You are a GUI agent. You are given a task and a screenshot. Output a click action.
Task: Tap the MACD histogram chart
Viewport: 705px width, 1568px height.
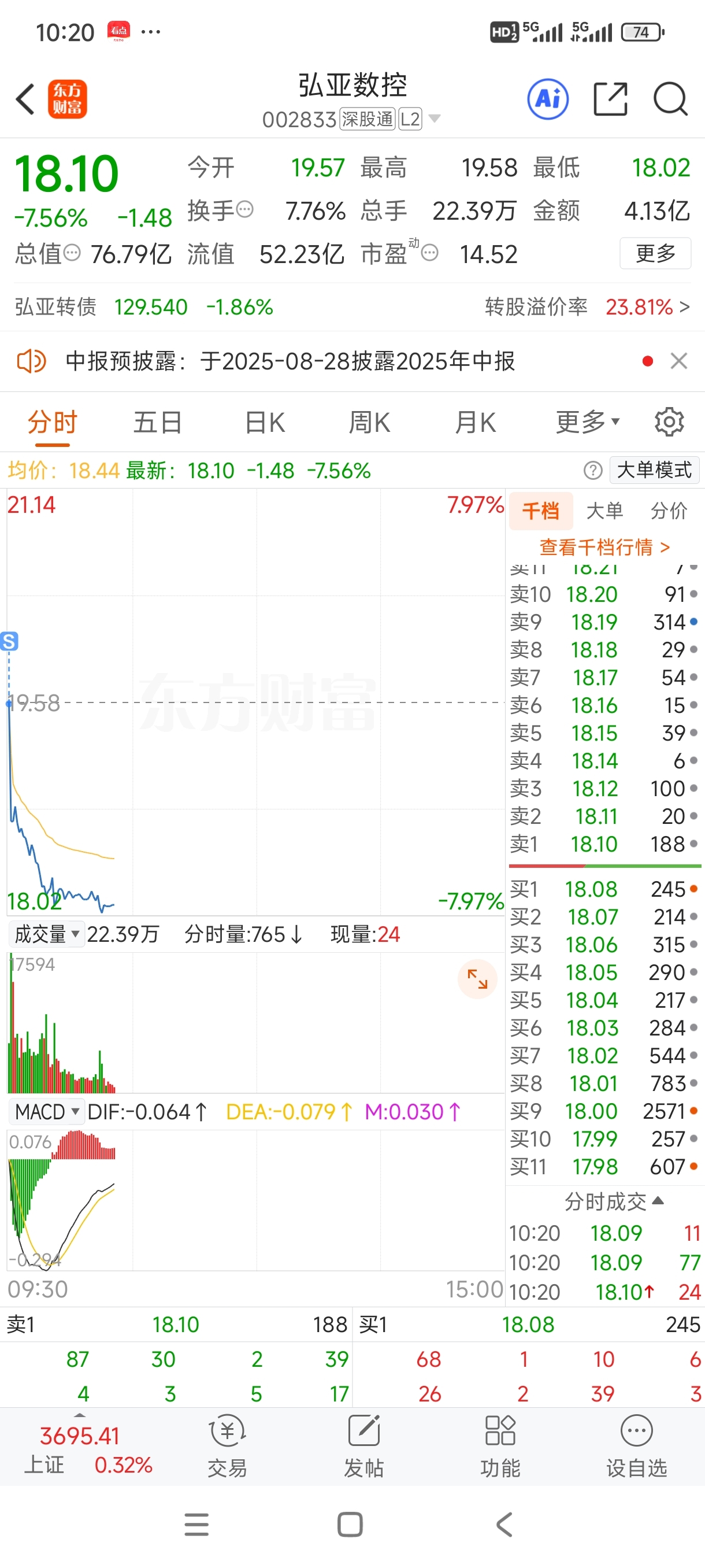255,1200
